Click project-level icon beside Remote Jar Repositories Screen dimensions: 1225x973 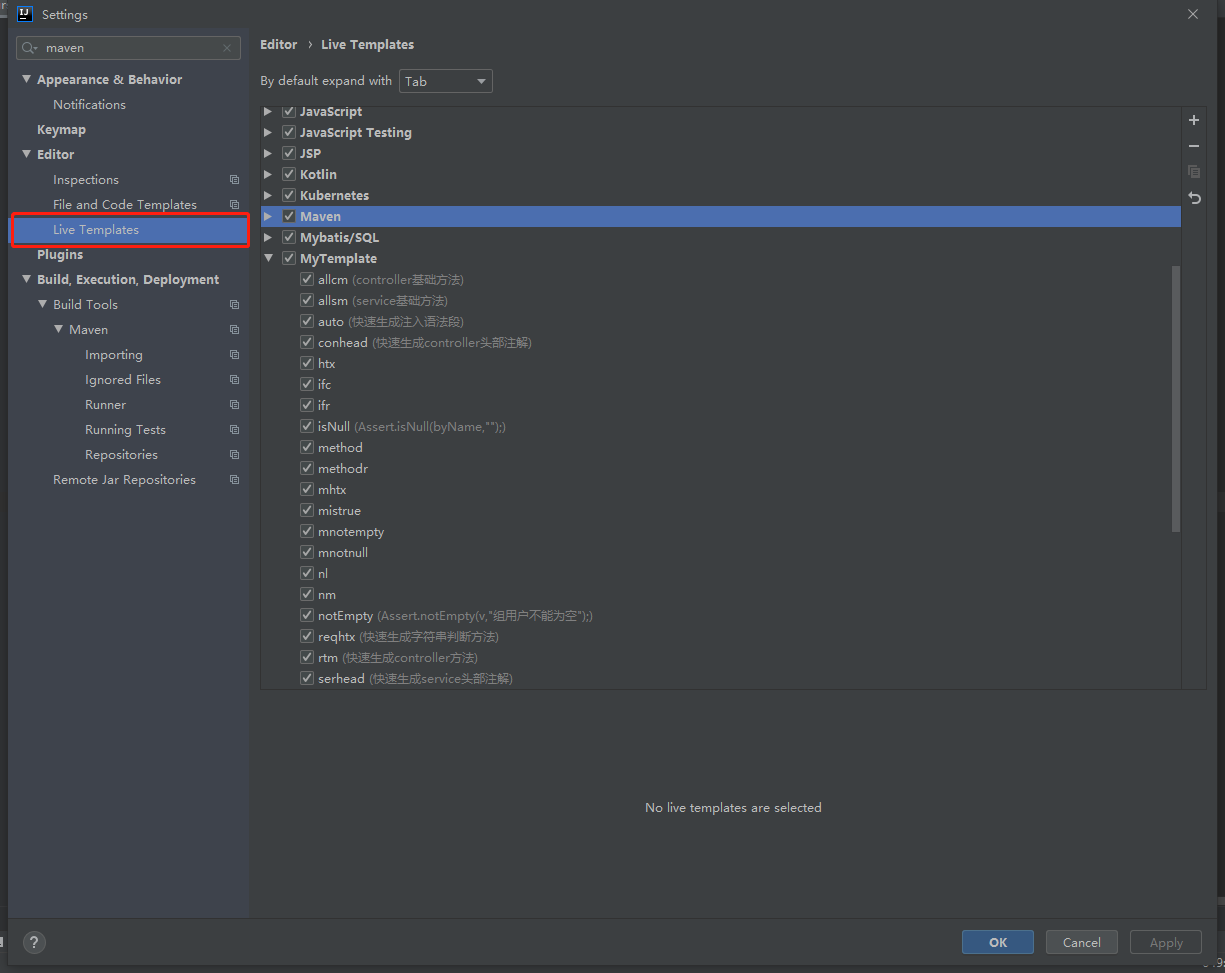click(x=234, y=480)
